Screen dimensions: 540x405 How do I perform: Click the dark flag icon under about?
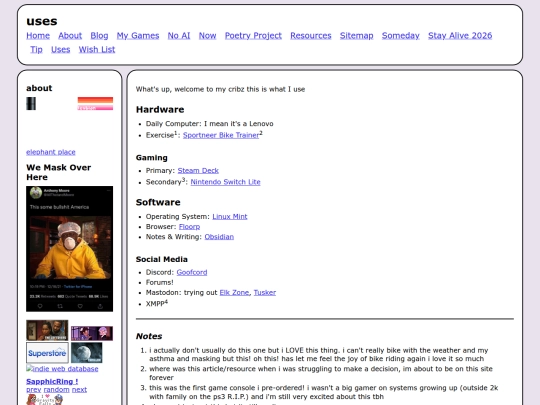tap(31, 104)
